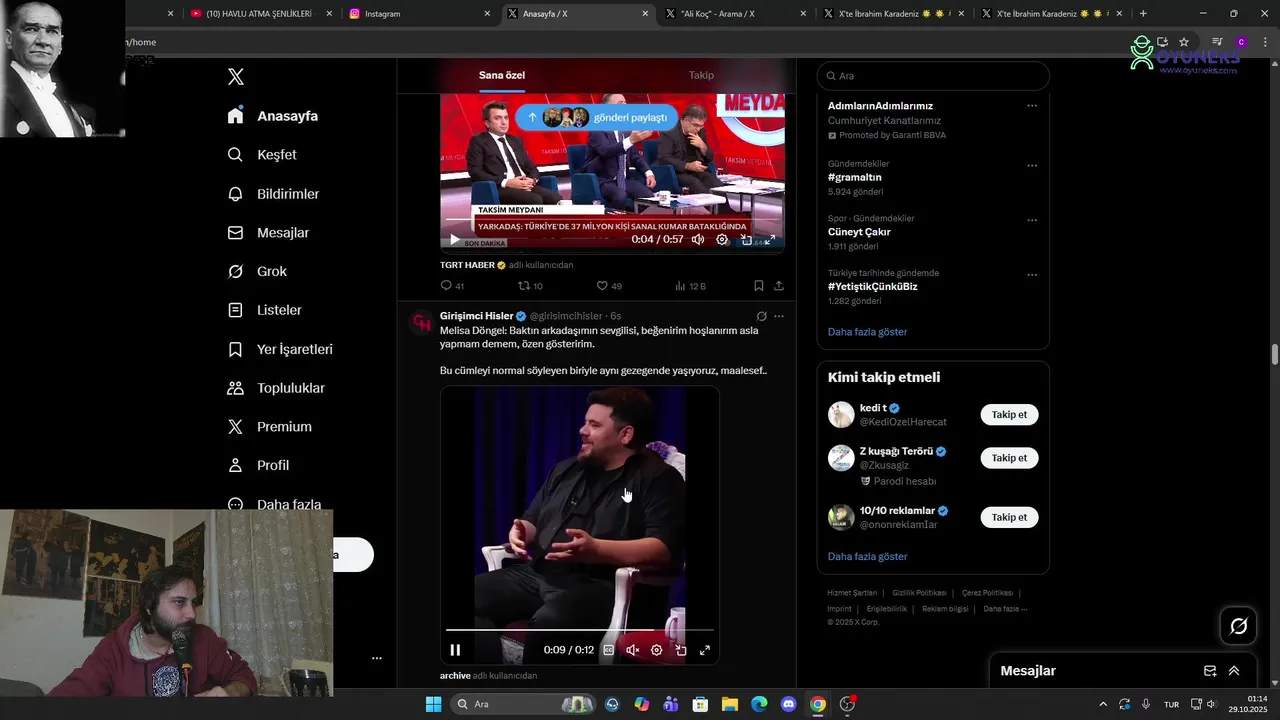Mute the TGRT HABER video

(x=698, y=240)
